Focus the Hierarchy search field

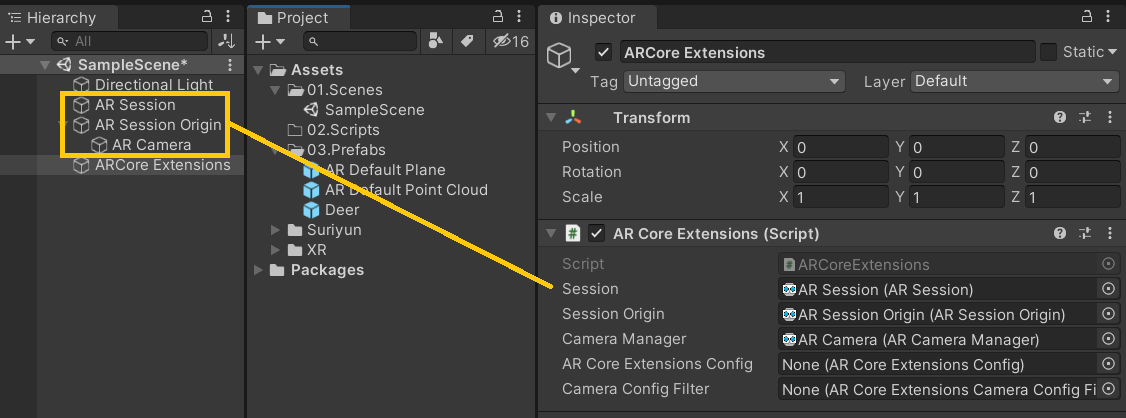(131, 42)
